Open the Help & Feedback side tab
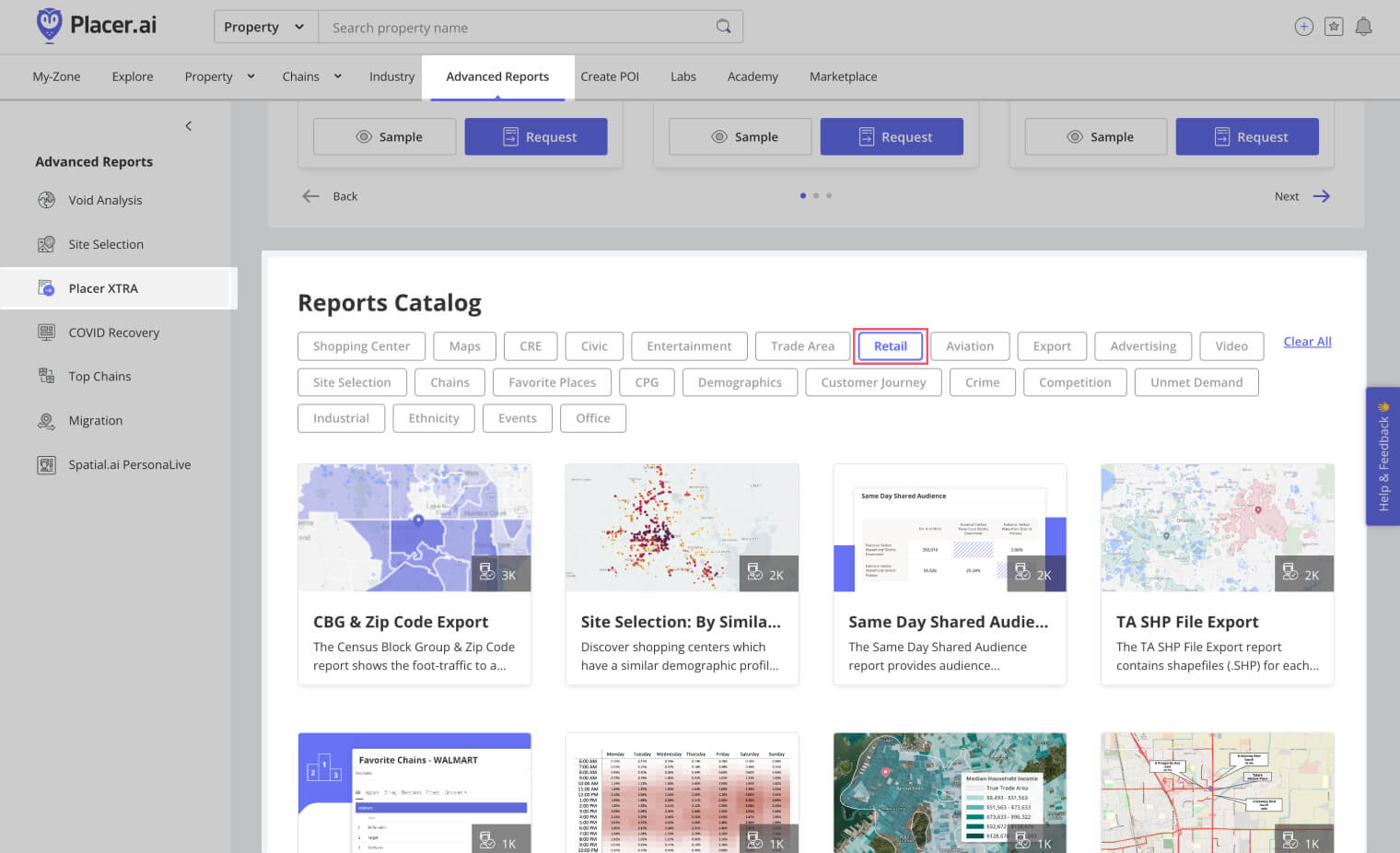1400x853 pixels. coord(1382,456)
